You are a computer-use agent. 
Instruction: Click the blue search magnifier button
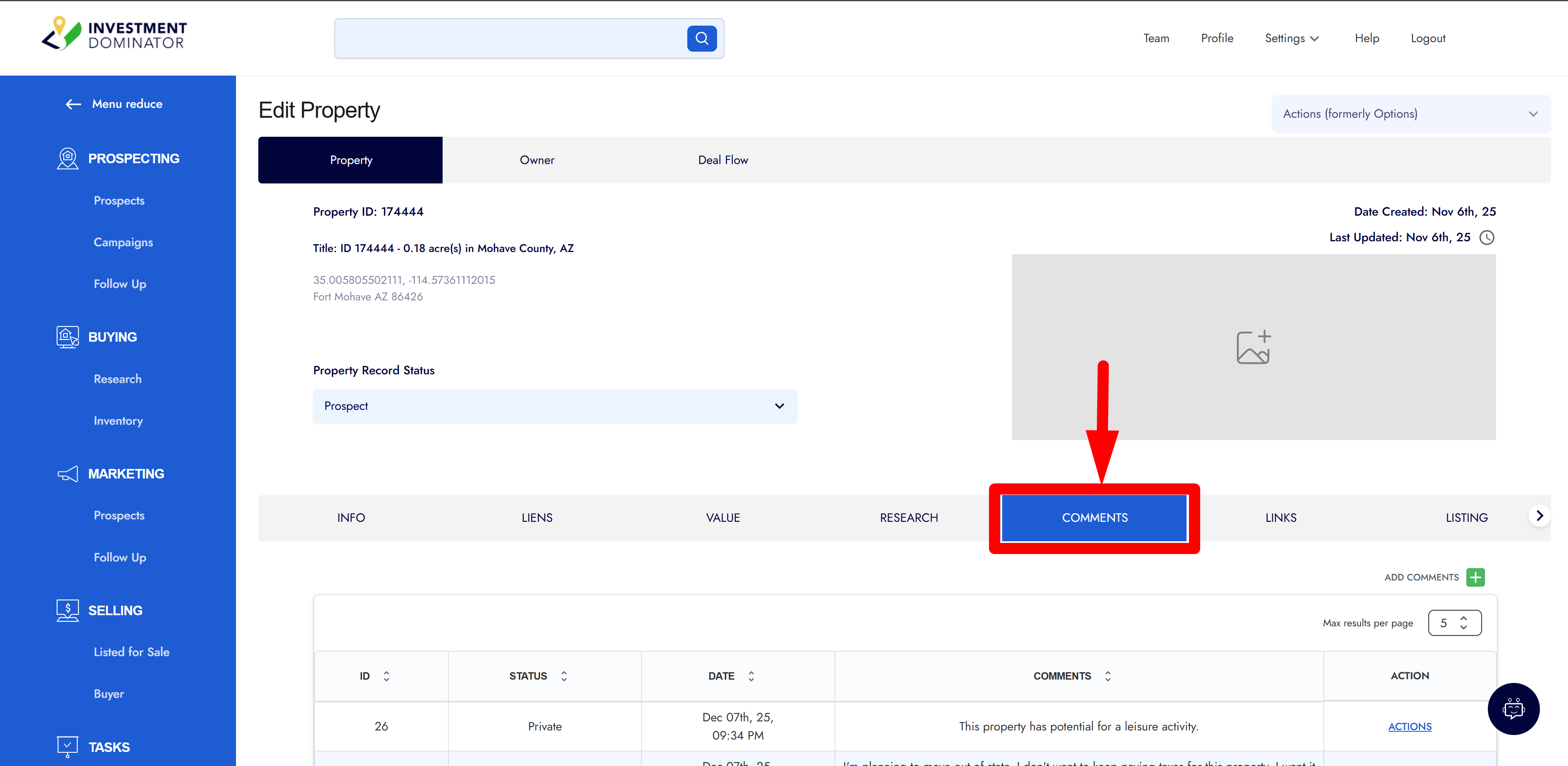tap(701, 38)
